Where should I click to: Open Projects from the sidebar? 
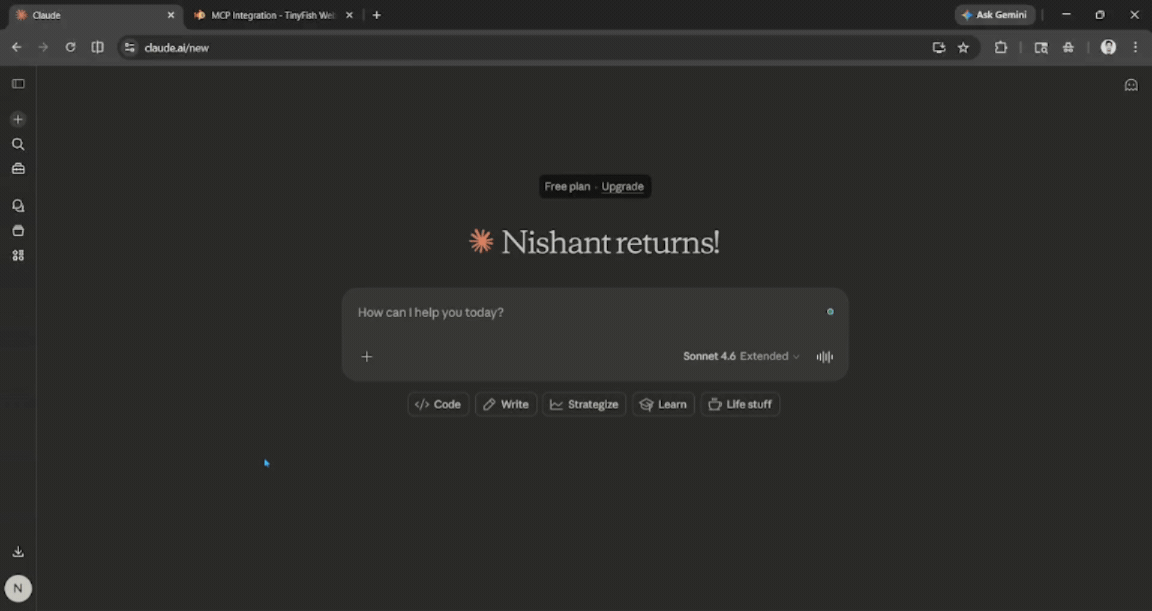tap(17, 230)
